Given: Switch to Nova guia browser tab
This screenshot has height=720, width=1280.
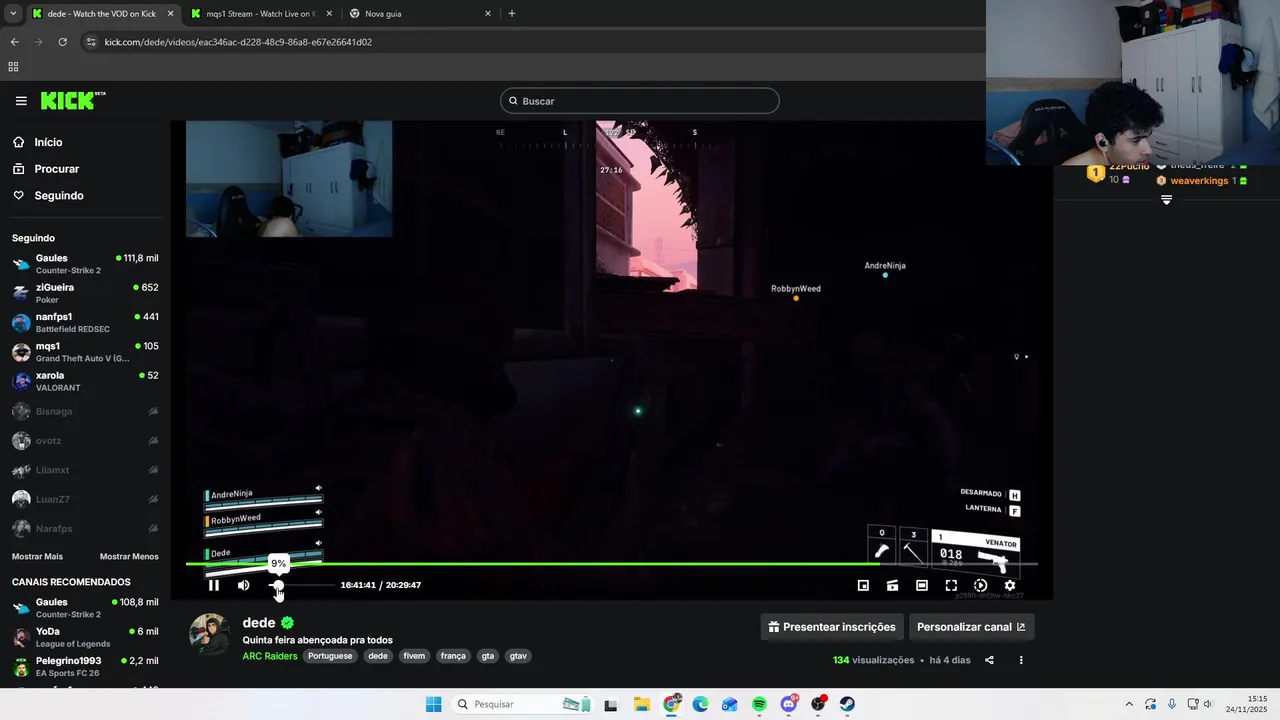Looking at the screenshot, I should pos(420,14).
